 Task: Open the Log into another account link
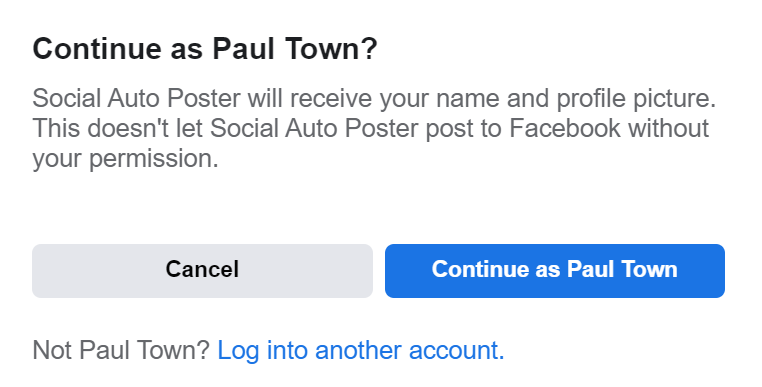(361, 350)
